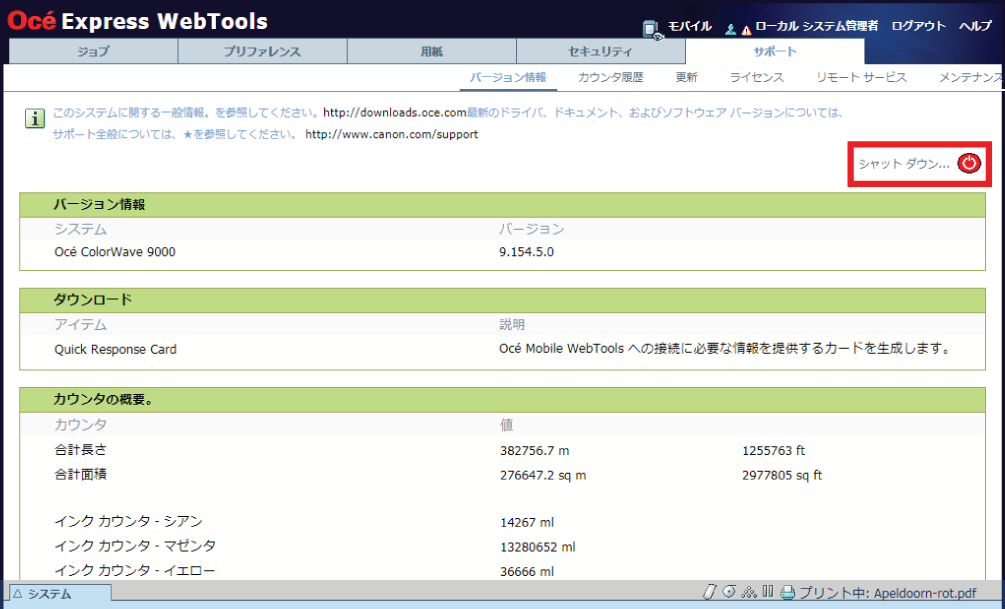Open the ライセンス sub-tab
The width and height of the screenshot is (1005, 609).
(757, 78)
